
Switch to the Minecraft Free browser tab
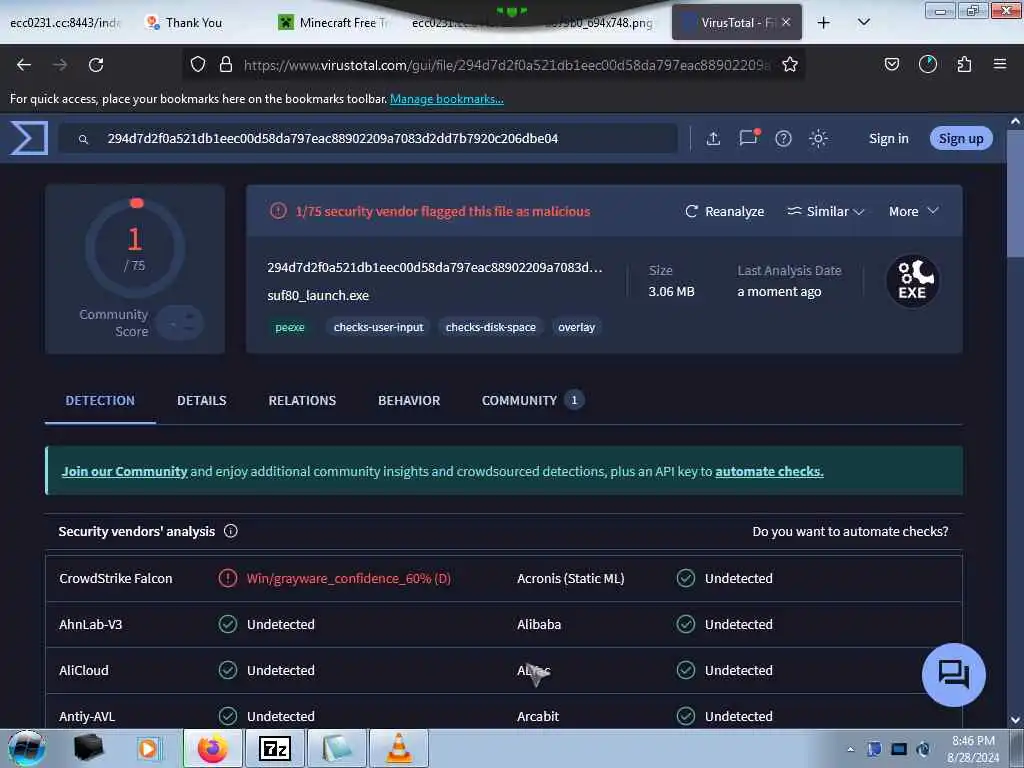tap(336, 23)
